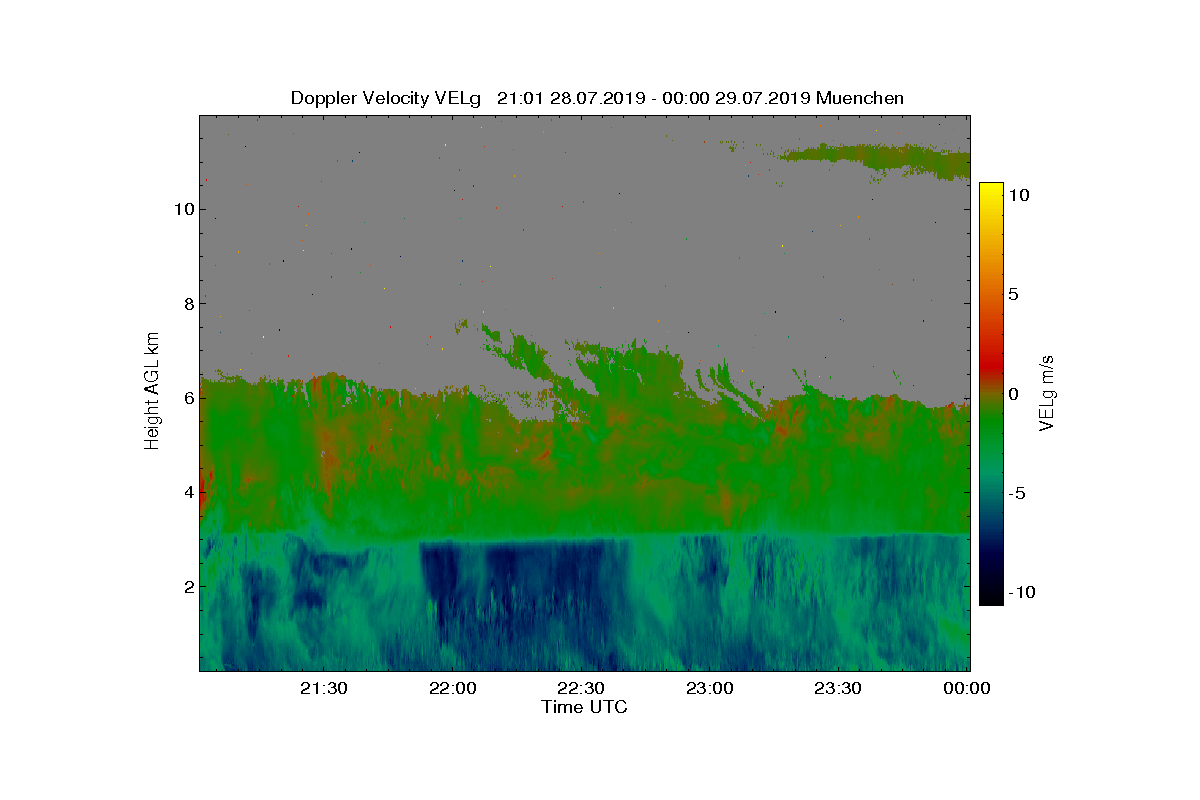Click the height tick label 4
This screenshot has height=800, width=1200.
point(187,492)
